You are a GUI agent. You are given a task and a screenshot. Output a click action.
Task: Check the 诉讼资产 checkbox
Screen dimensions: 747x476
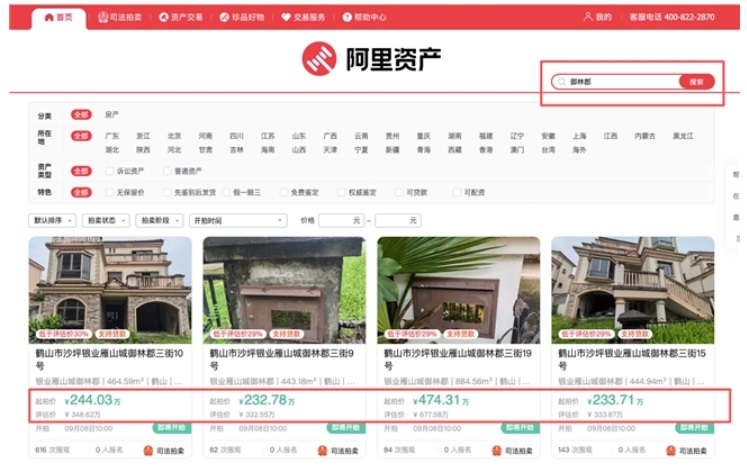pyautogui.click(x=110, y=171)
